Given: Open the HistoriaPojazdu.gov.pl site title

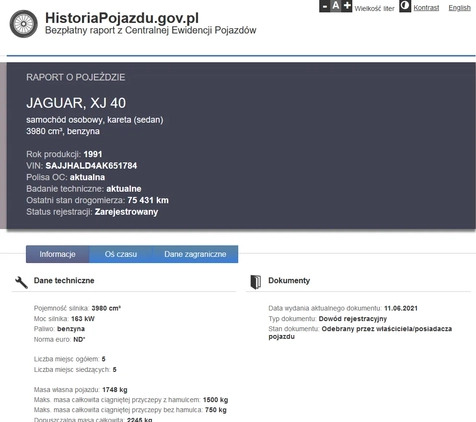Looking at the screenshot, I should click(x=122, y=18).
